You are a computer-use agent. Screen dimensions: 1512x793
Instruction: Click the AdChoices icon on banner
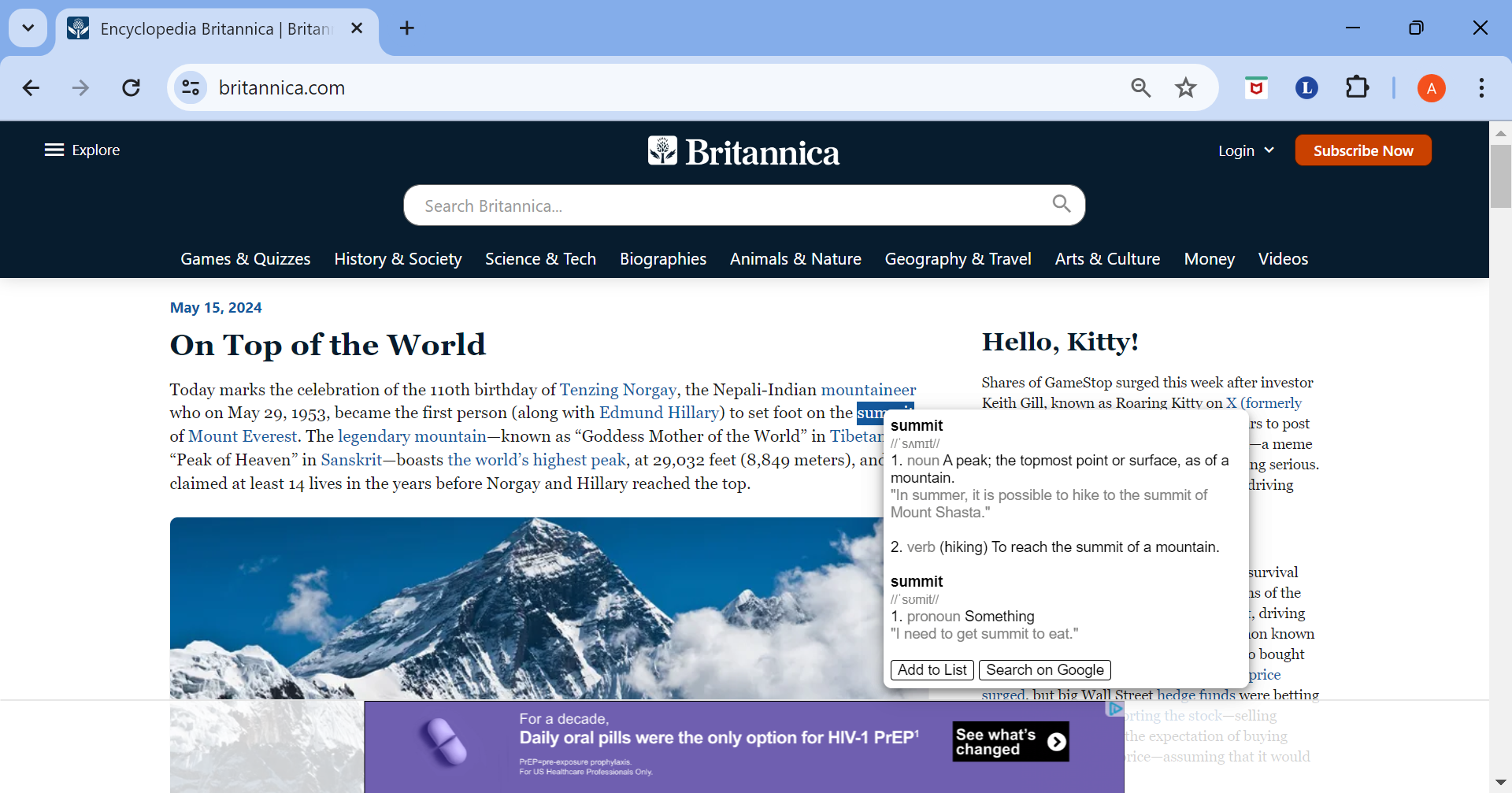tap(1115, 709)
